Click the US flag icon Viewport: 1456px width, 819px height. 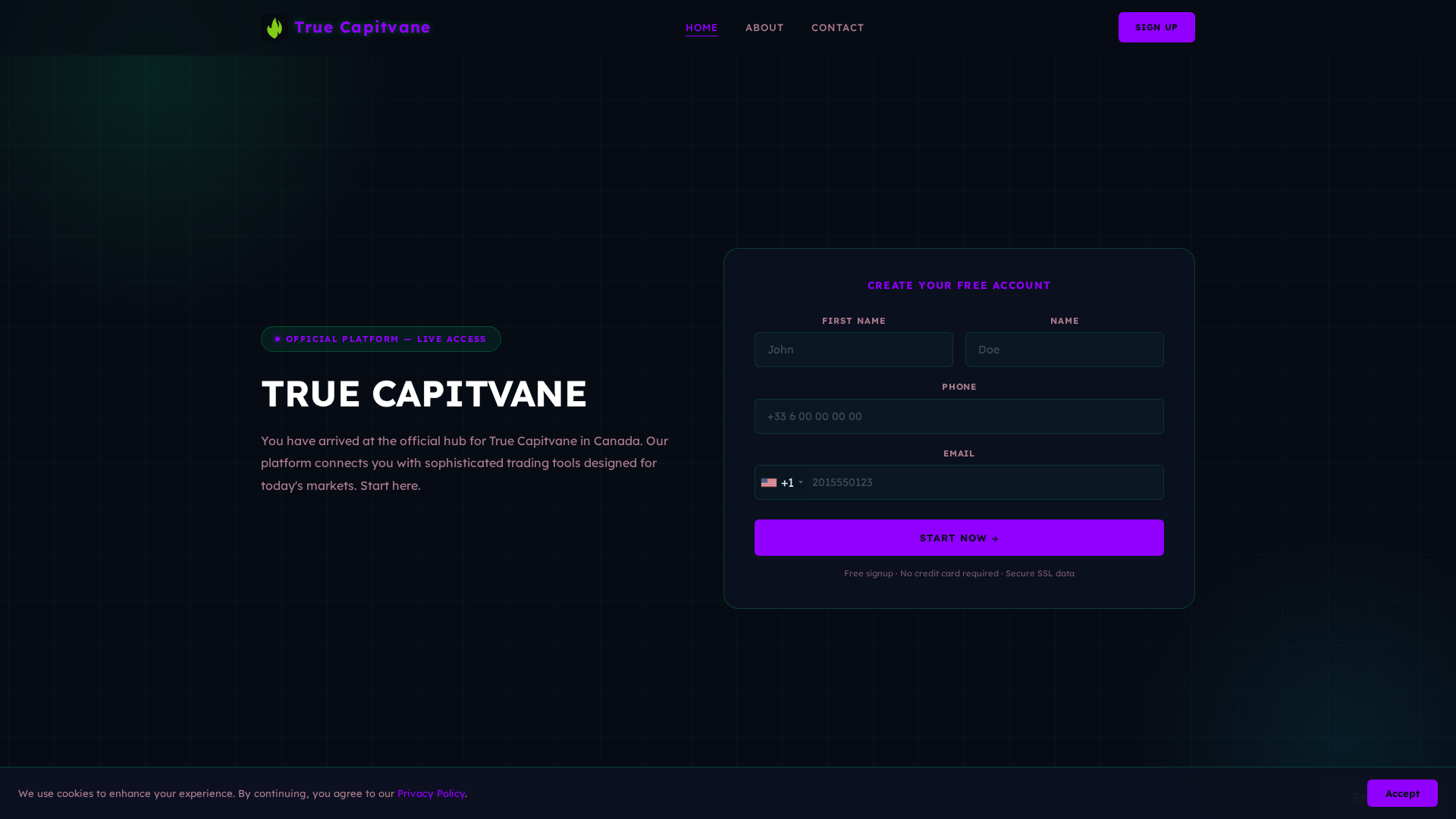[x=769, y=482]
